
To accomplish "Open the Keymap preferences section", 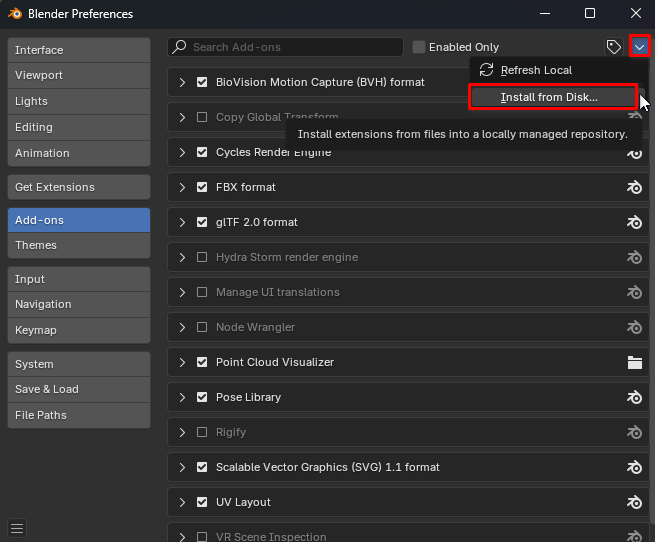I will click(79, 330).
